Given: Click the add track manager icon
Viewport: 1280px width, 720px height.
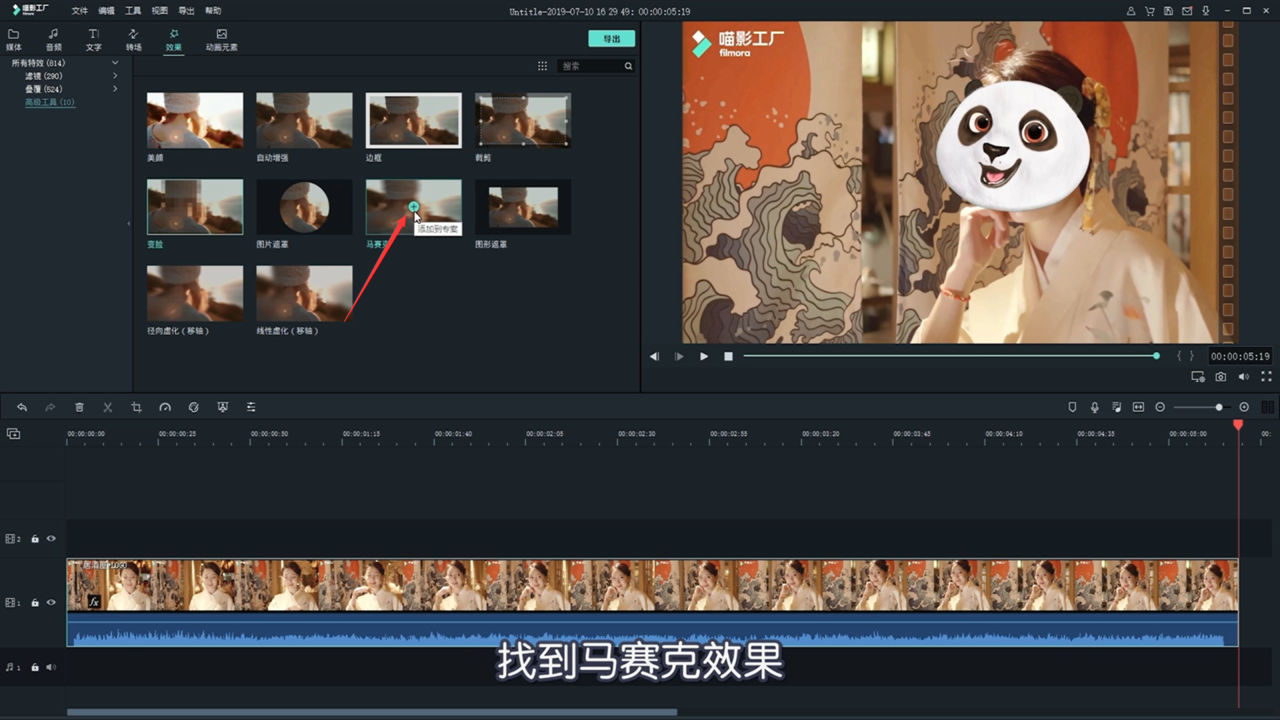Looking at the screenshot, I should tap(13, 434).
